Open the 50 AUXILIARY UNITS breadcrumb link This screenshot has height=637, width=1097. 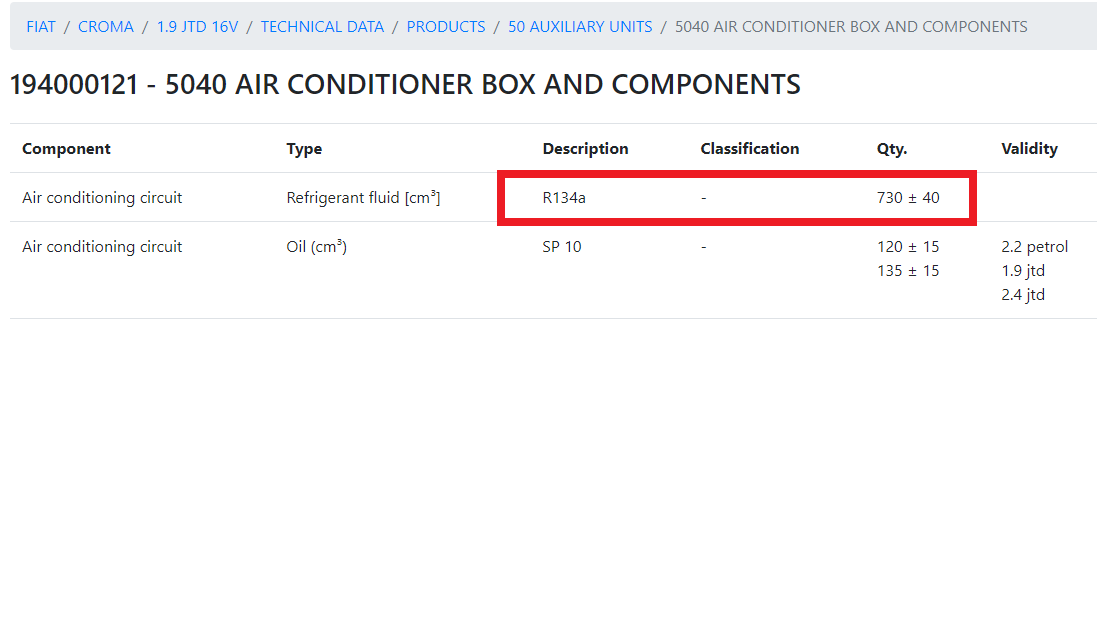(x=580, y=27)
